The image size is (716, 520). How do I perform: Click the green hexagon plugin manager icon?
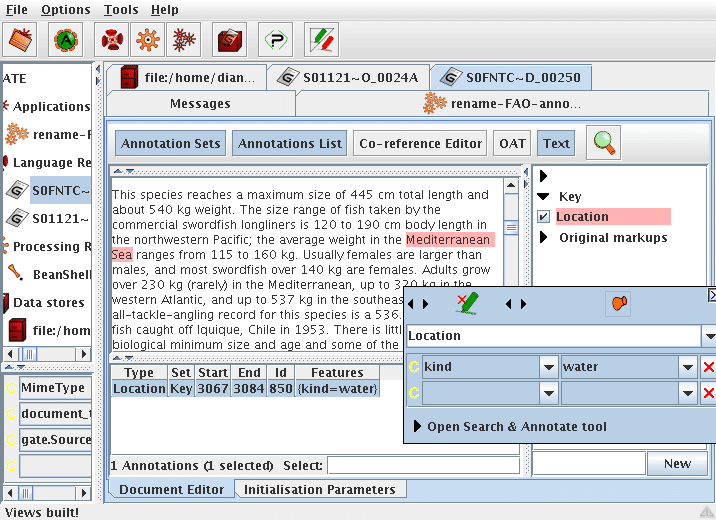tap(275, 40)
